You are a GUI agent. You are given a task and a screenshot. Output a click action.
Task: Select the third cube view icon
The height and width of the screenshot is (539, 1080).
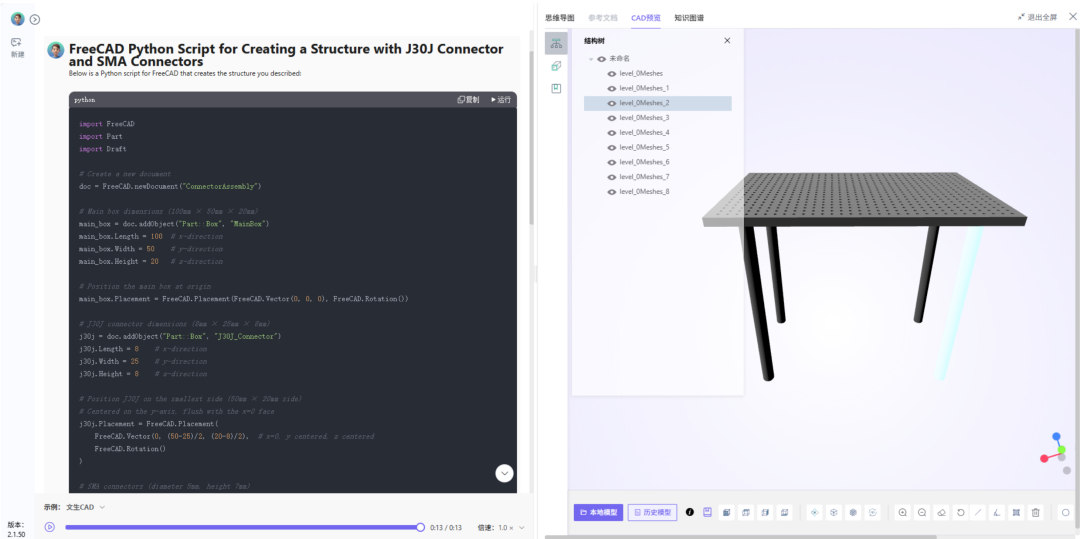[765, 512]
